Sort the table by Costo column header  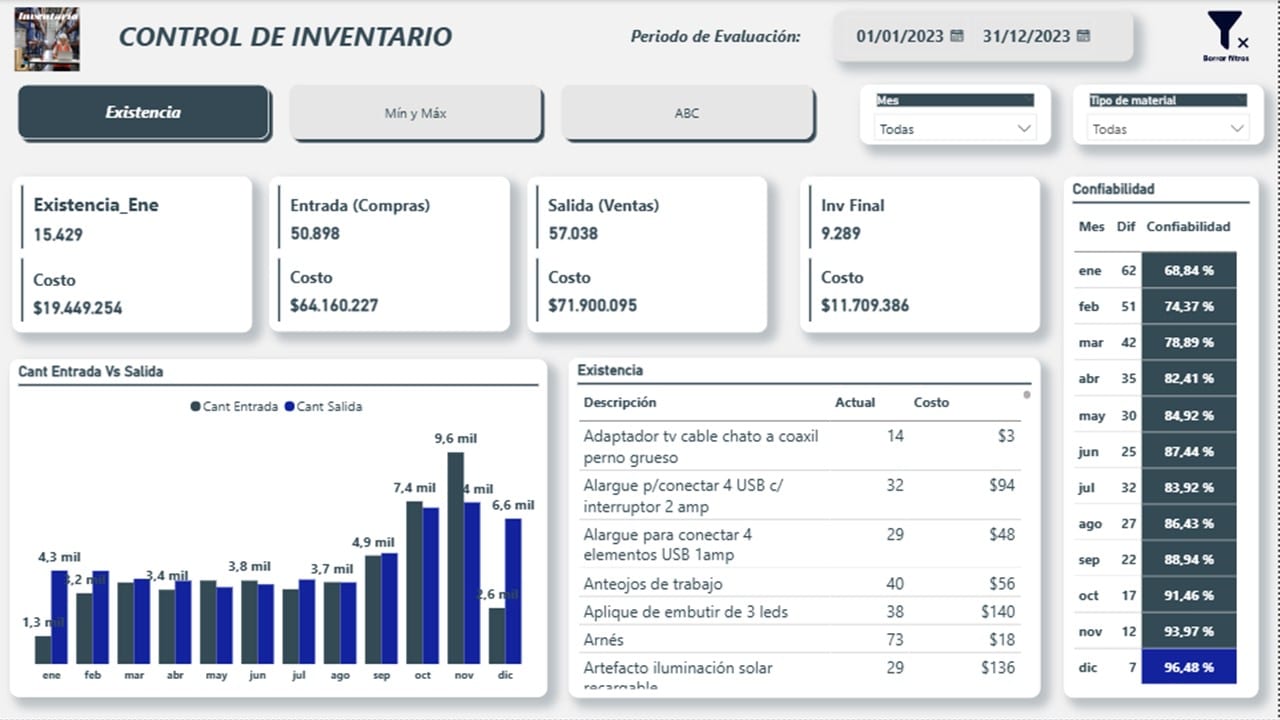click(x=931, y=402)
